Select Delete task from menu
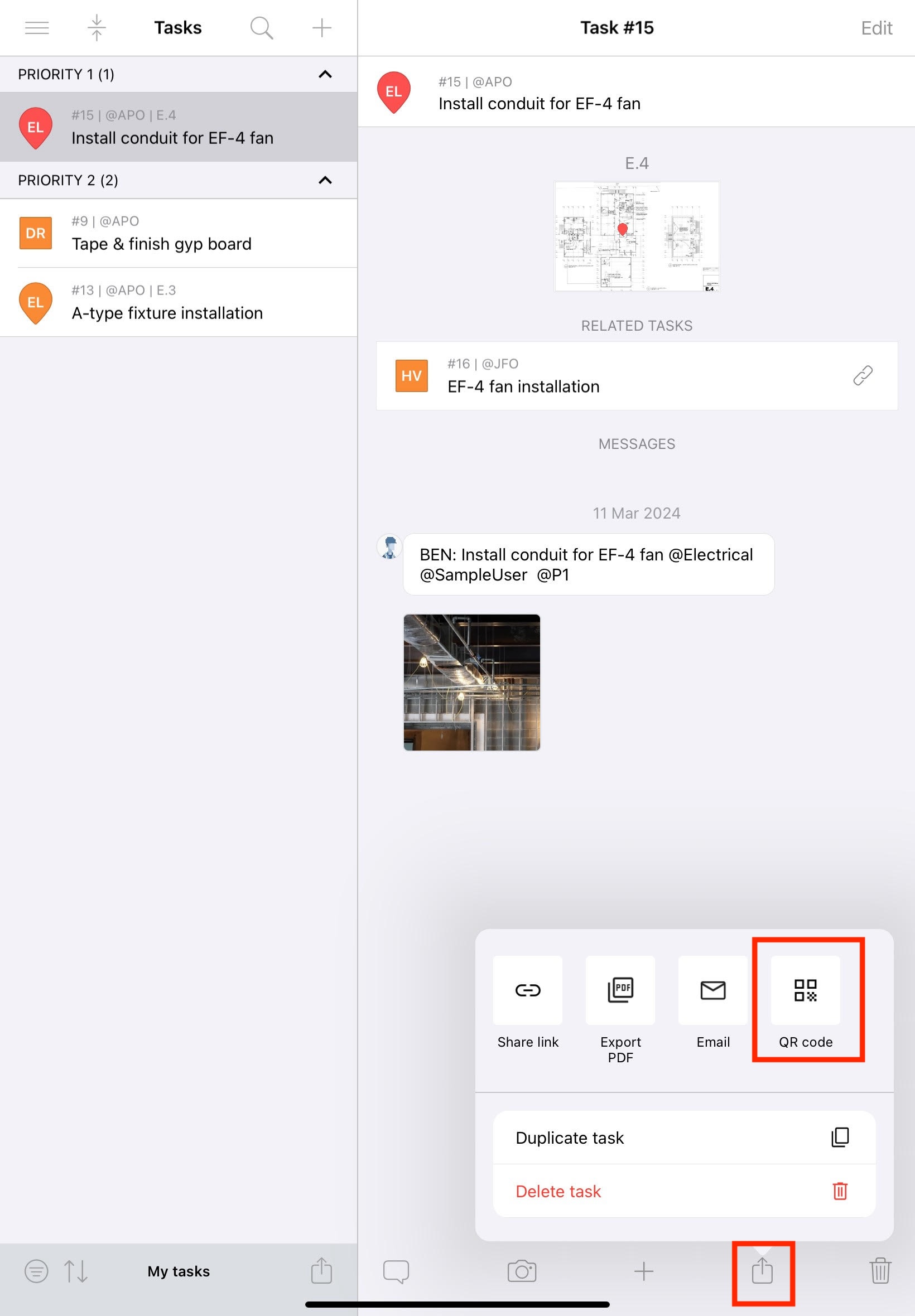Image resolution: width=915 pixels, height=1316 pixels. click(x=683, y=1192)
